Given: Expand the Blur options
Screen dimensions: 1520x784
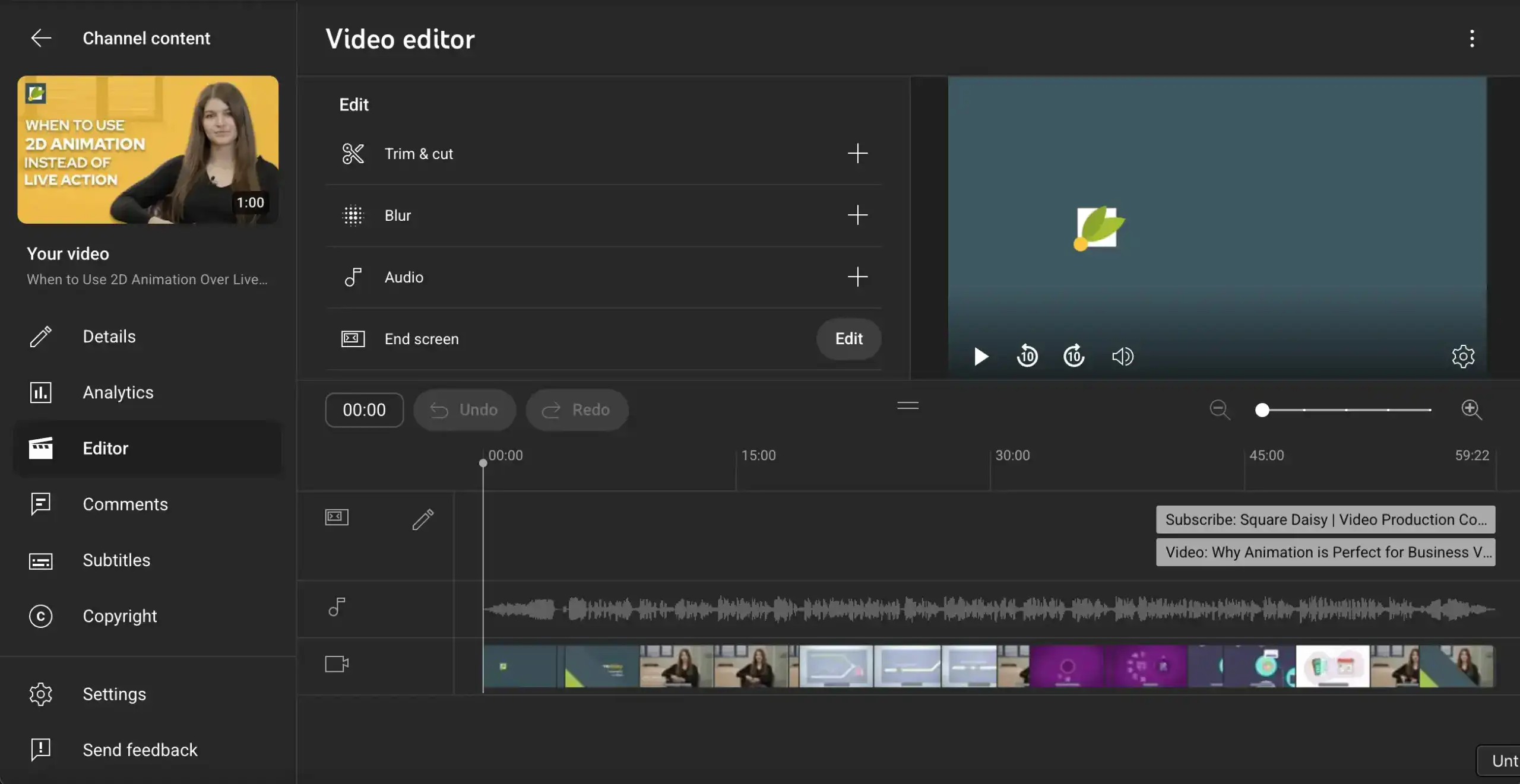Looking at the screenshot, I should pos(858,215).
